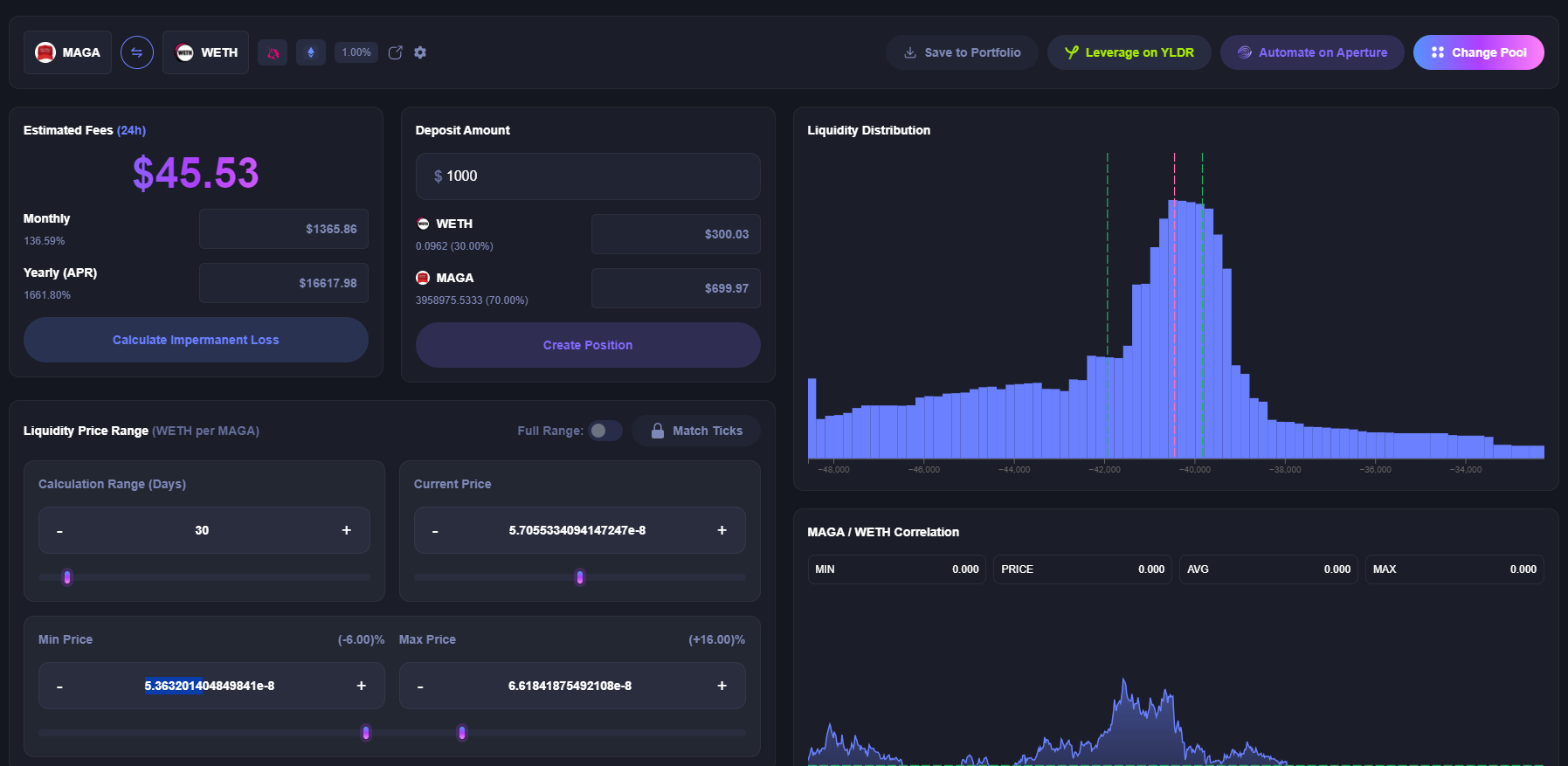Viewport: 1568px width, 766px height.
Task: Open the Change Pool selector
Action: pos(1478,52)
